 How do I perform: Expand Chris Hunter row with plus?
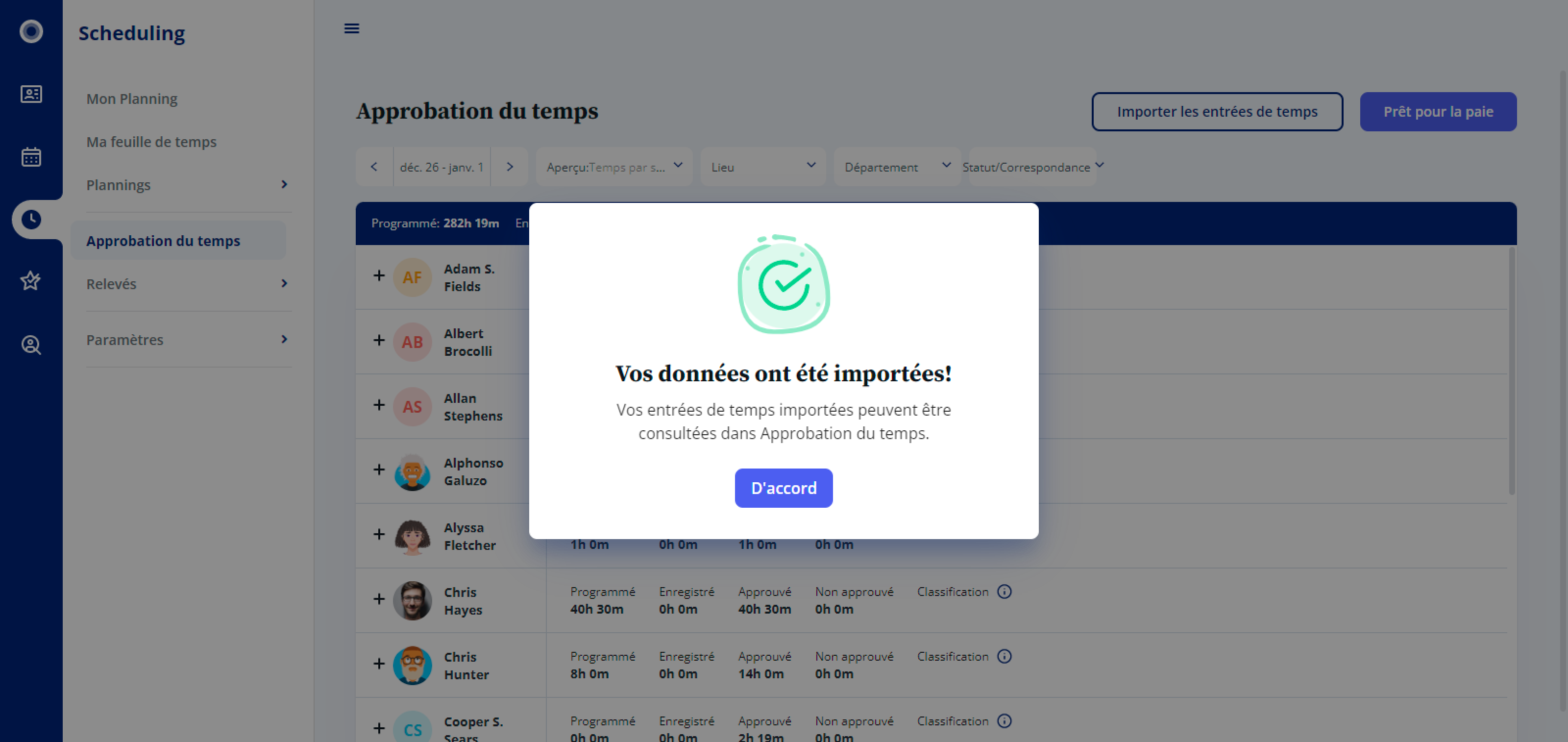(x=379, y=664)
